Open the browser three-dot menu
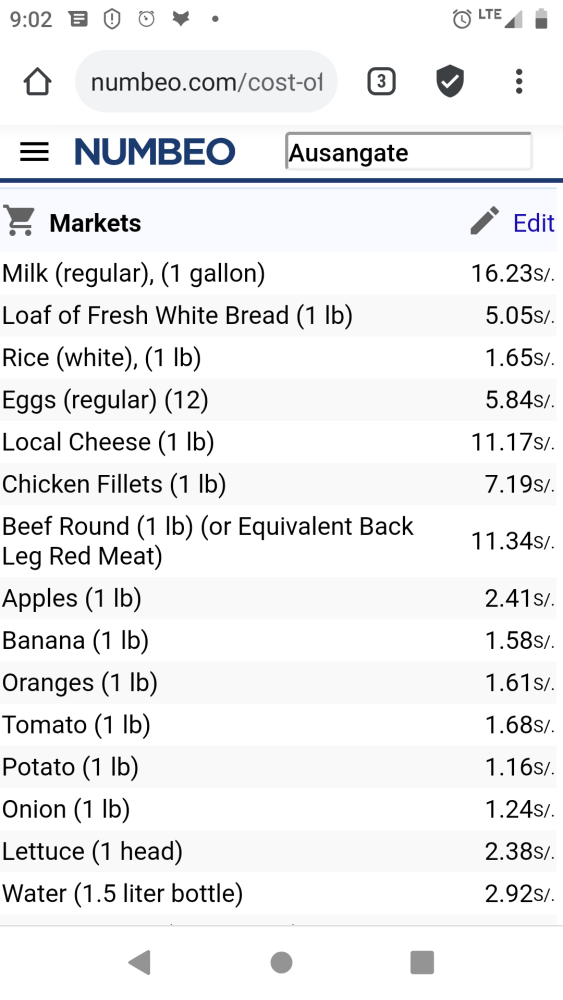The image size is (563, 1000). click(519, 82)
